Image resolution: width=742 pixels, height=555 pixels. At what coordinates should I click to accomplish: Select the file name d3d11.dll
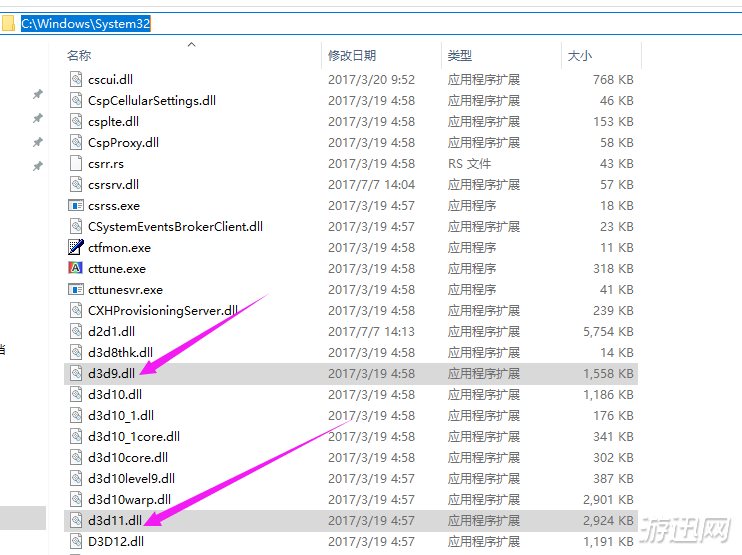point(115,520)
